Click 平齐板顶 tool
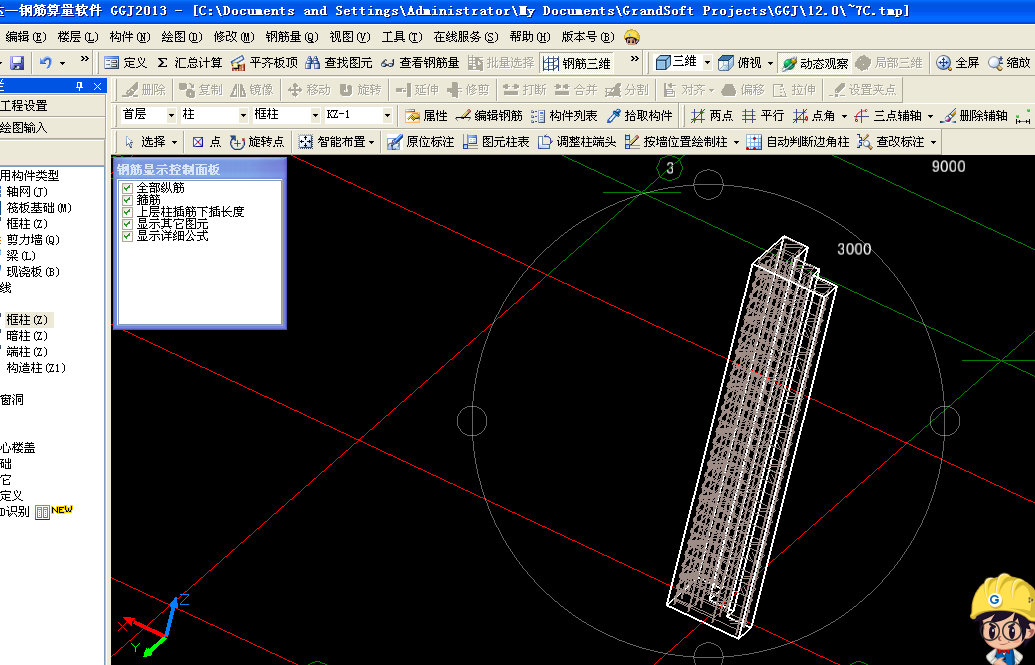This screenshot has height=665, width=1035. click(x=264, y=63)
